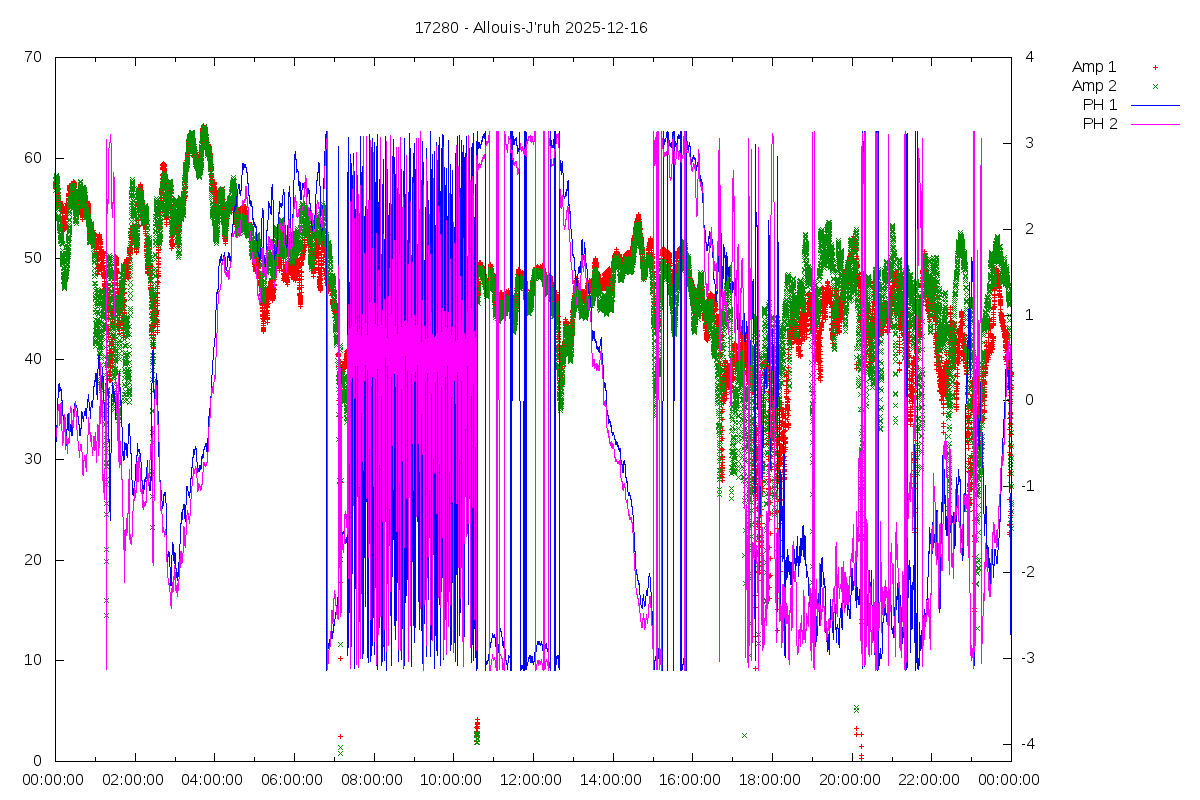Select the PH 1 legend label

coord(1100,105)
